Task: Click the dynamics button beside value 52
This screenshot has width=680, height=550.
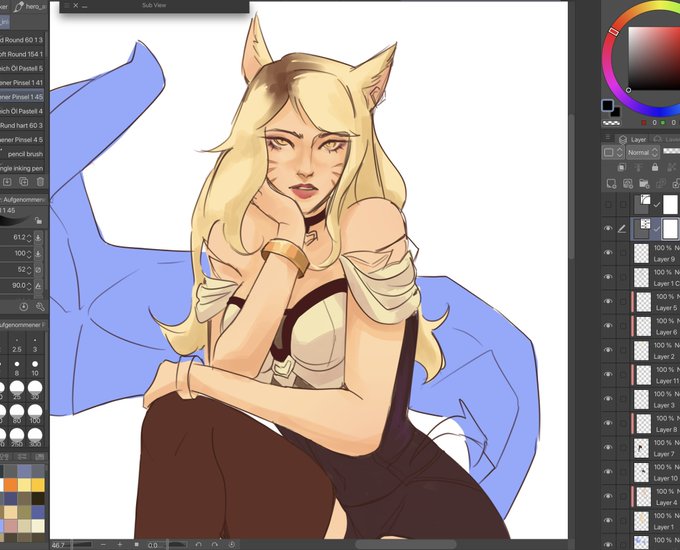Action: [39, 269]
